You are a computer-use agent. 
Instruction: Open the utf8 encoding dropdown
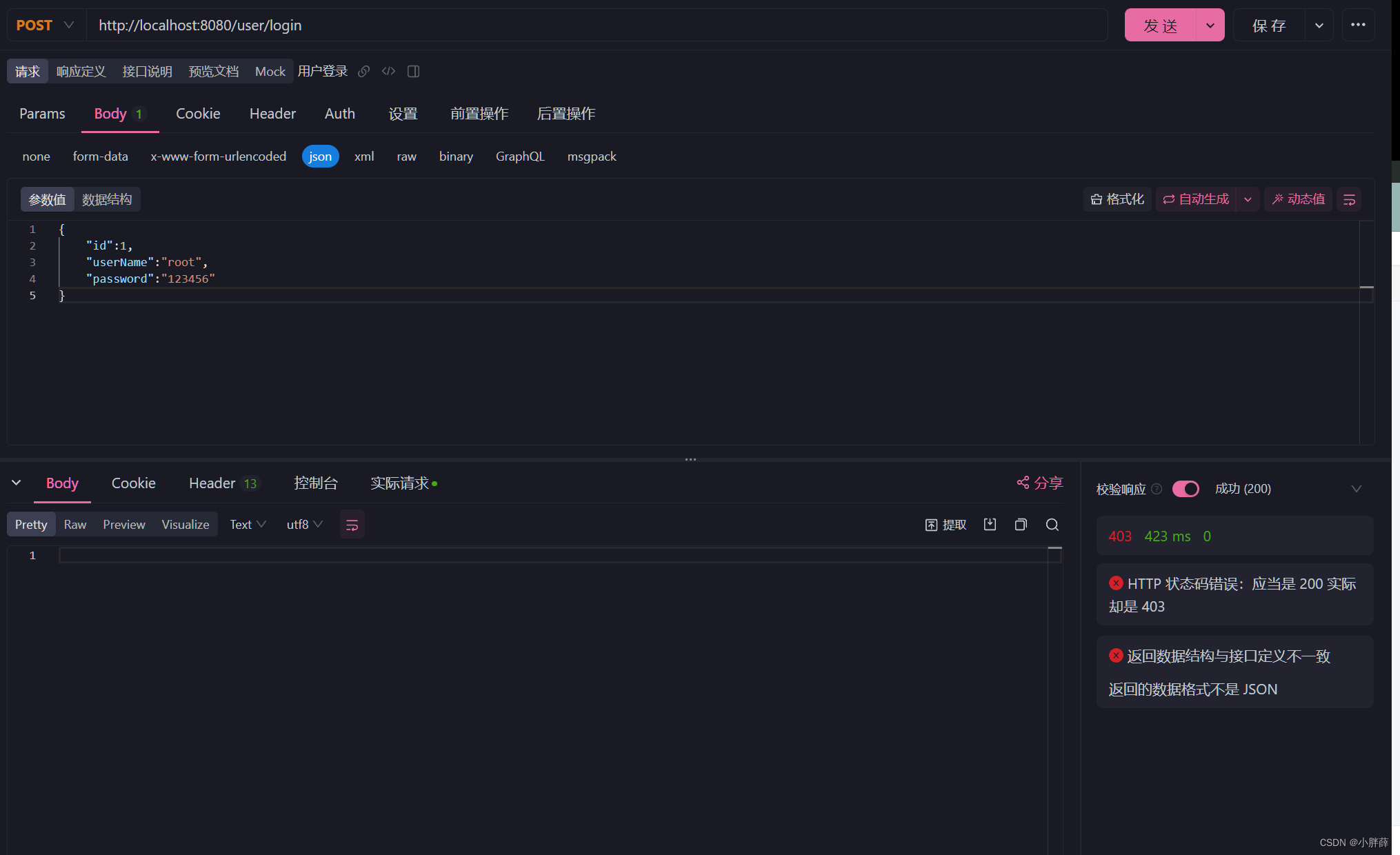[x=303, y=525]
